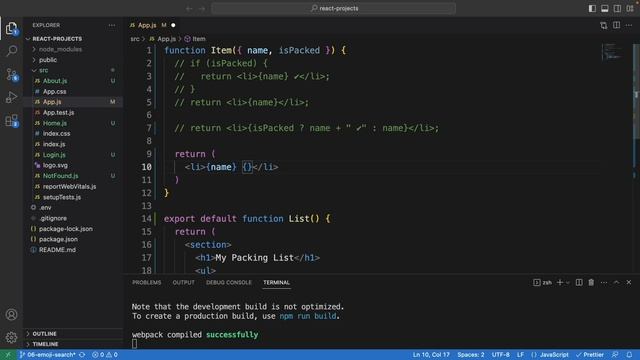Click Ln 10, Col 17 cursor position
Image resolution: width=640 pixels, height=360 pixels.
pos(431,355)
